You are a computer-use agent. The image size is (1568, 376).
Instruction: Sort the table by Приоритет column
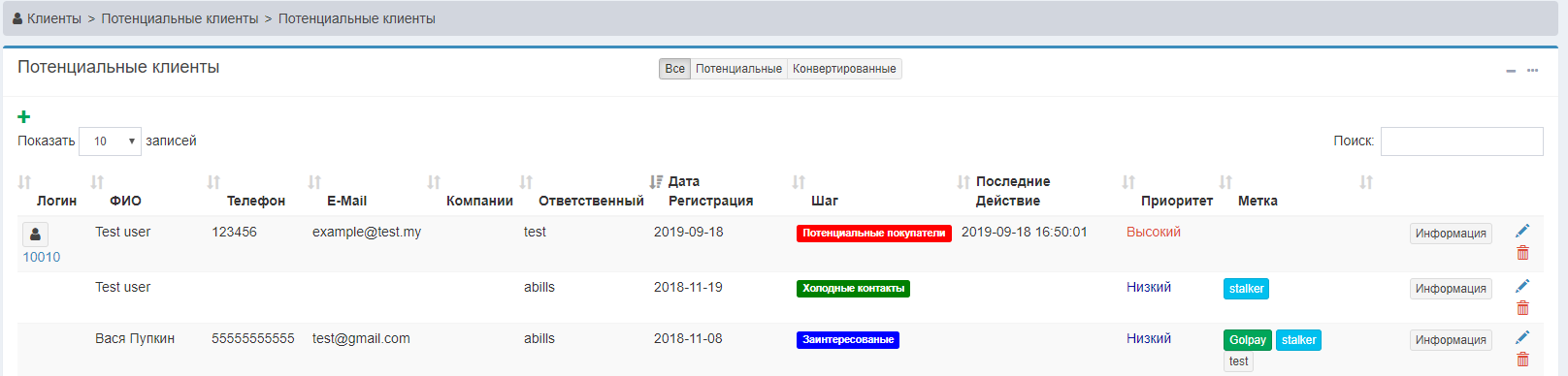click(x=1176, y=201)
